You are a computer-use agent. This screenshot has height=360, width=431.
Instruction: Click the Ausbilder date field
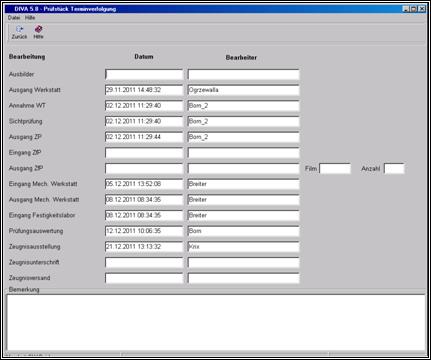tap(144, 74)
